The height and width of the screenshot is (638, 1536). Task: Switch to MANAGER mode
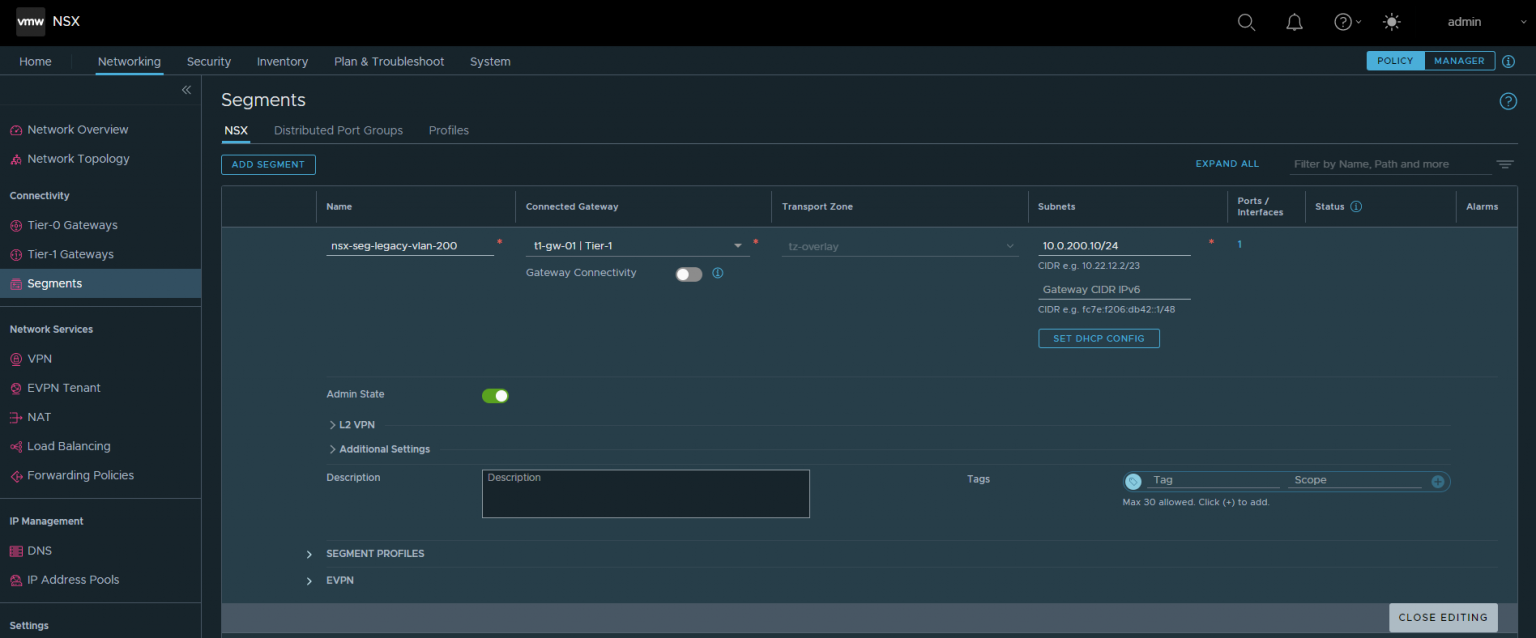[1459, 60]
